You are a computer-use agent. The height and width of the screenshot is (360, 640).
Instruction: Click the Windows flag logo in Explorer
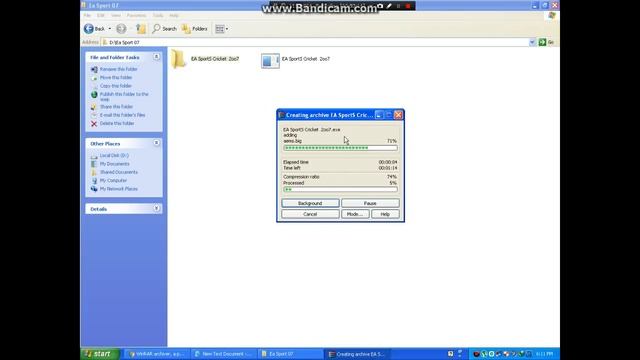pyautogui.click(x=552, y=16)
